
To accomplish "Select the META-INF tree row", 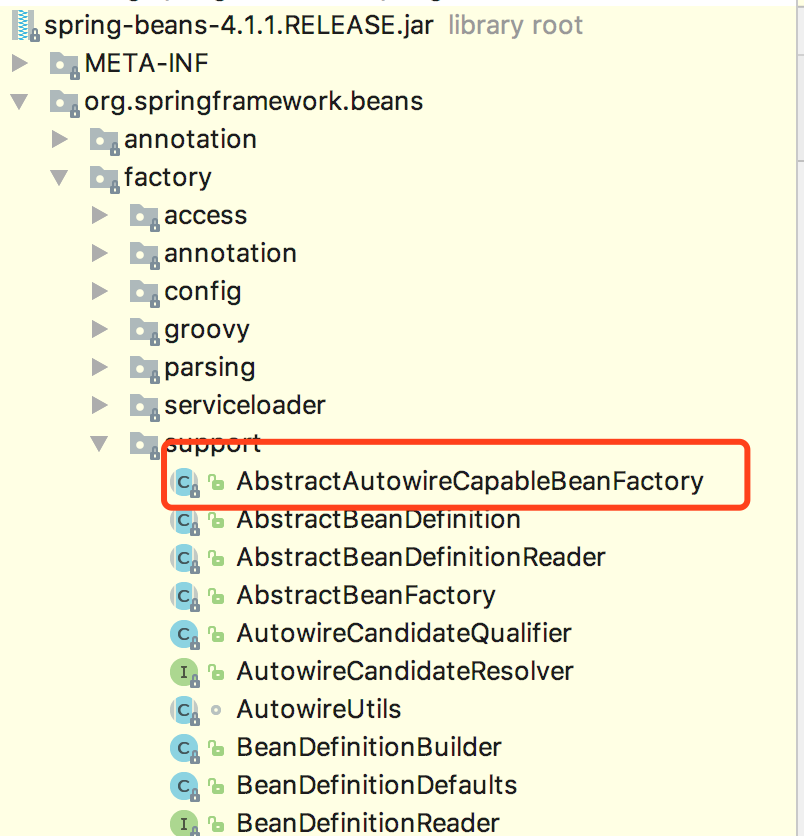I will [147, 63].
